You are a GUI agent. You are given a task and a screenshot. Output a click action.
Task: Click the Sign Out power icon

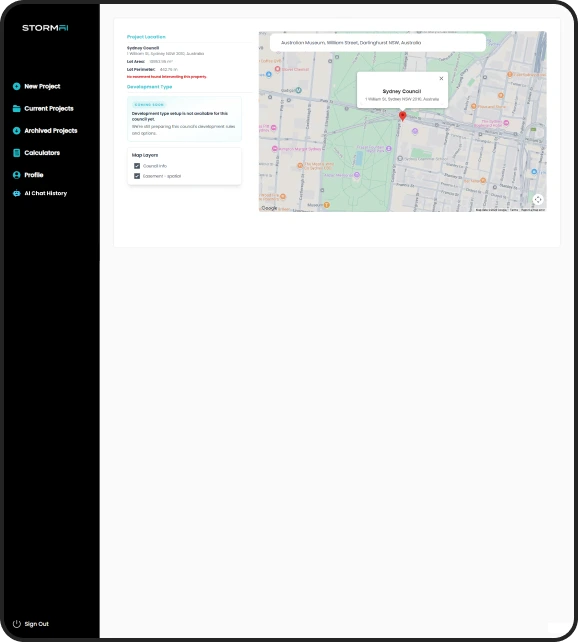(x=16, y=624)
